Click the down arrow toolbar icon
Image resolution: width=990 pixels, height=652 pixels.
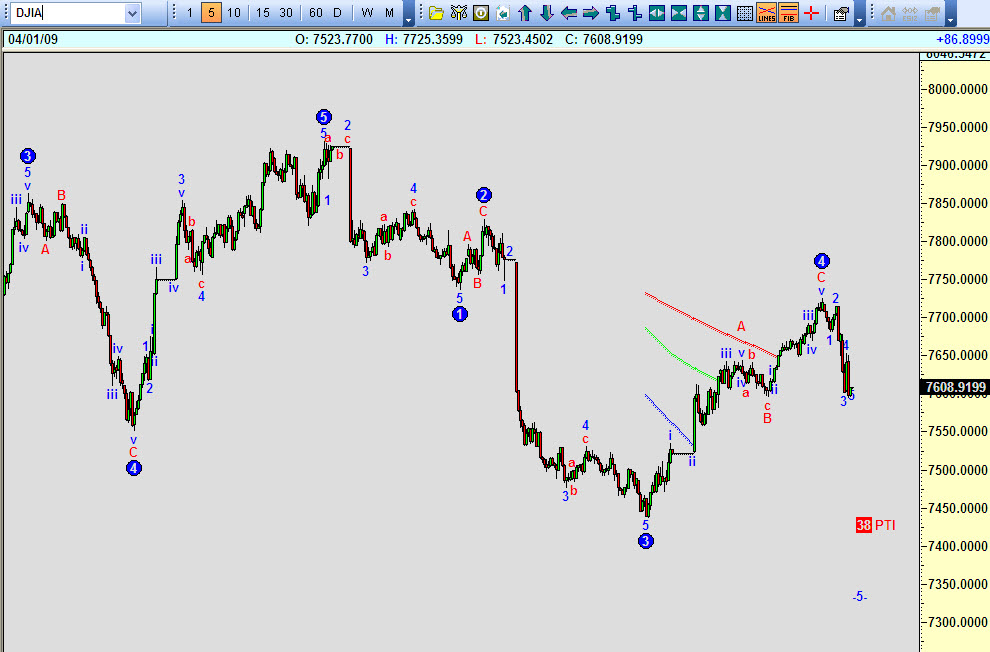547,13
